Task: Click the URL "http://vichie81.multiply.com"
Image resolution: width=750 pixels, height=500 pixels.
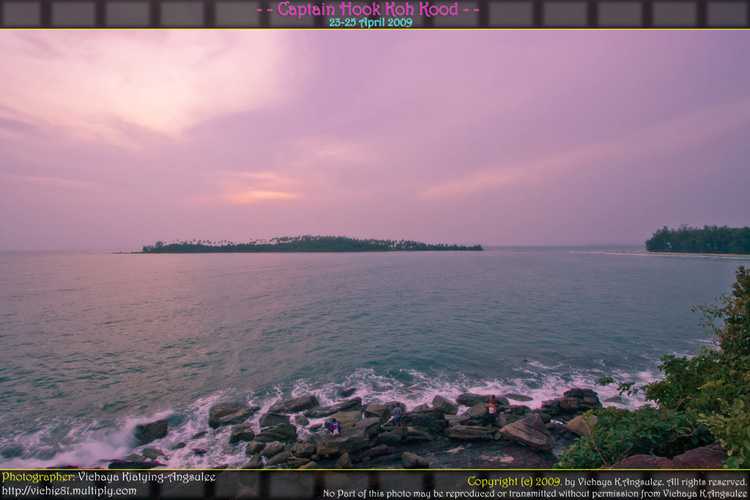Action: [69, 491]
